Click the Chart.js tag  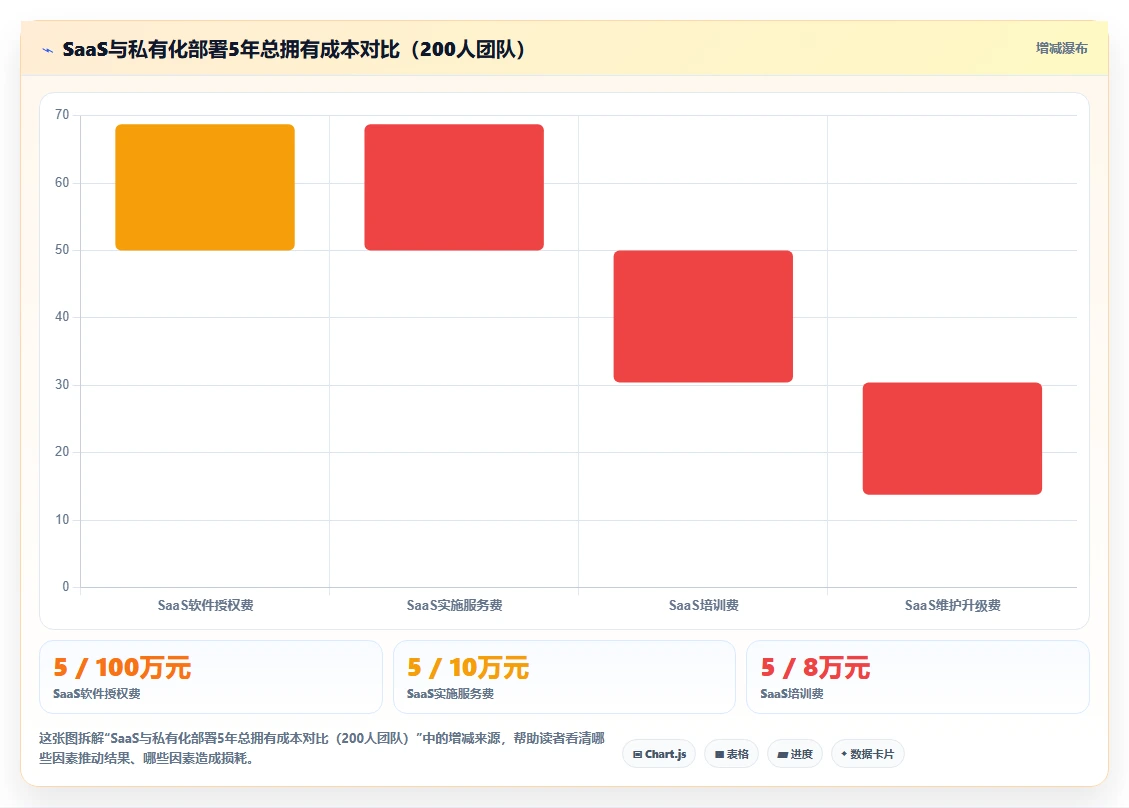click(x=659, y=754)
